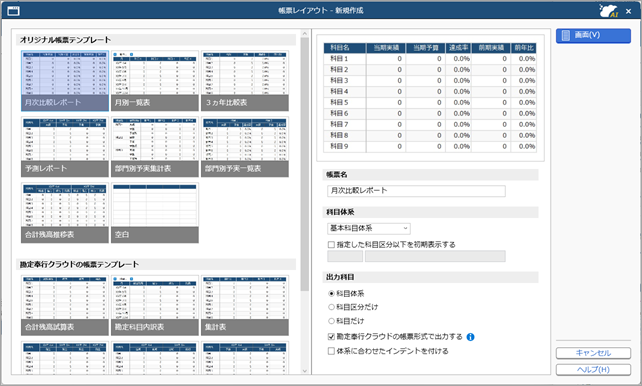Click the 達成率 column header
This screenshot has width=642, height=386.
click(458, 48)
